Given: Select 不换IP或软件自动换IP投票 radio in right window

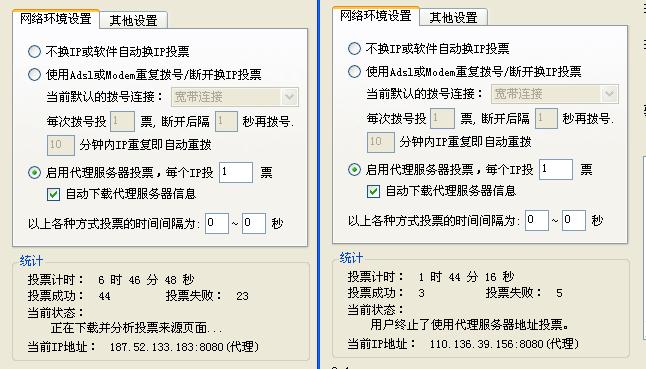Looking at the screenshot, I should coord(354,49).
